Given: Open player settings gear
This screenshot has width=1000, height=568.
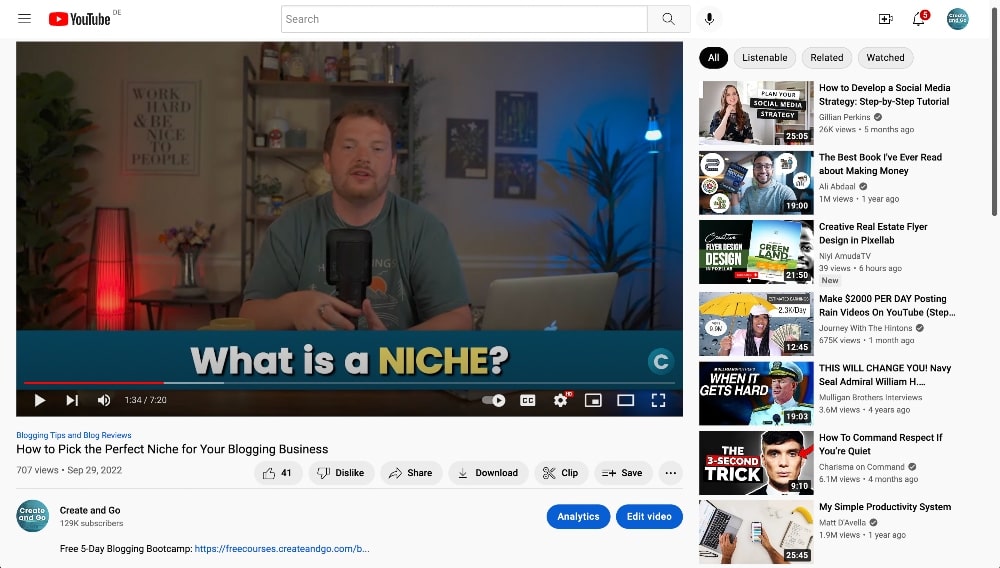Looking at the screenshot, I should click(x=561, y=400).
